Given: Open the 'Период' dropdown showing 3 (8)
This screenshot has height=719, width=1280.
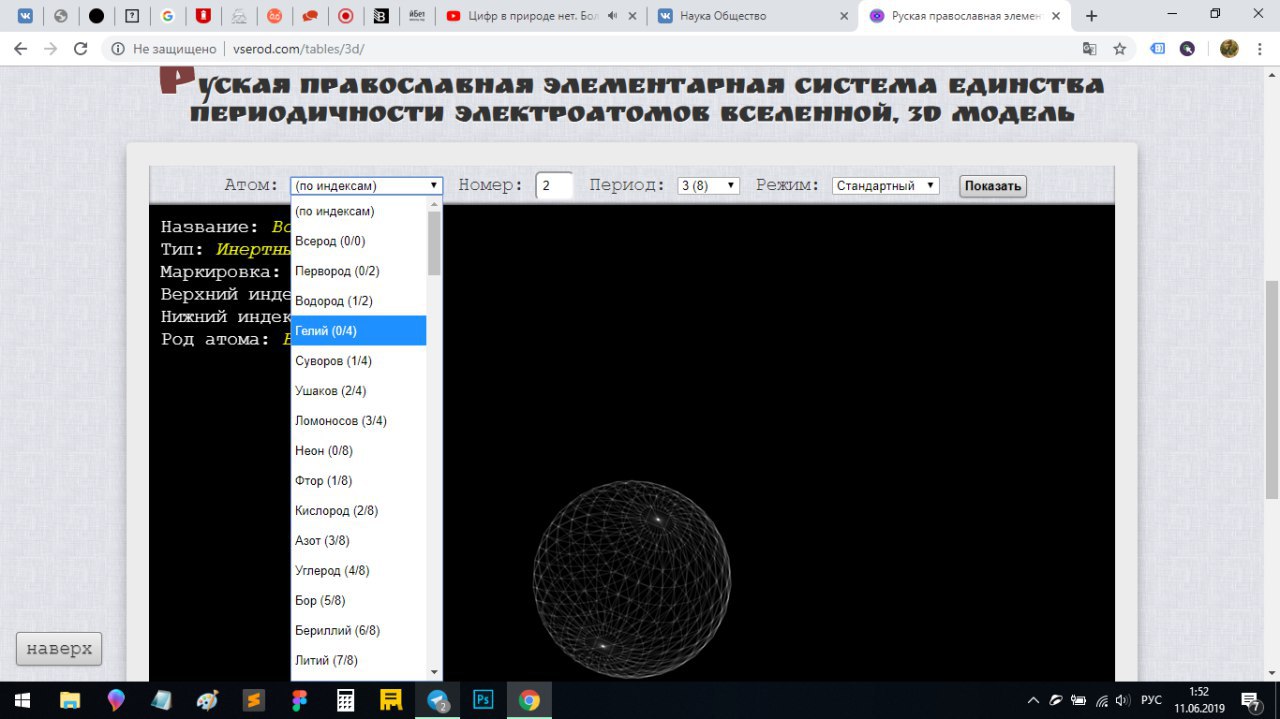Looking at the screenshot, I should [708, 186].
